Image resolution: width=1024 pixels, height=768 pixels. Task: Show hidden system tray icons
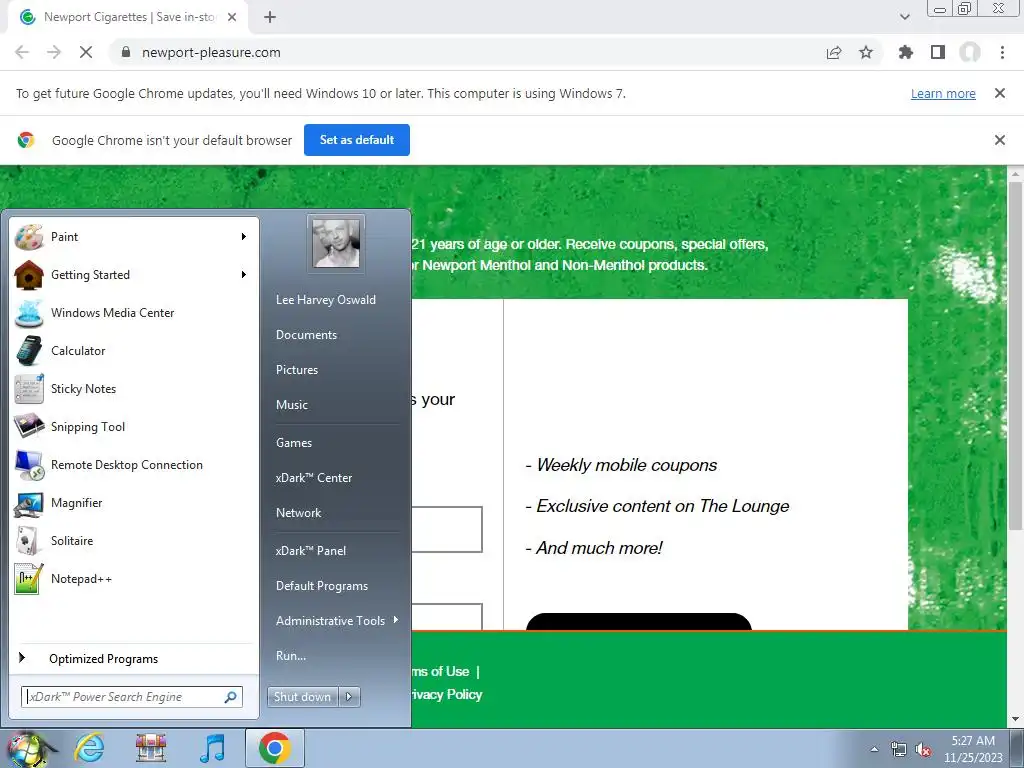(874, 749)
